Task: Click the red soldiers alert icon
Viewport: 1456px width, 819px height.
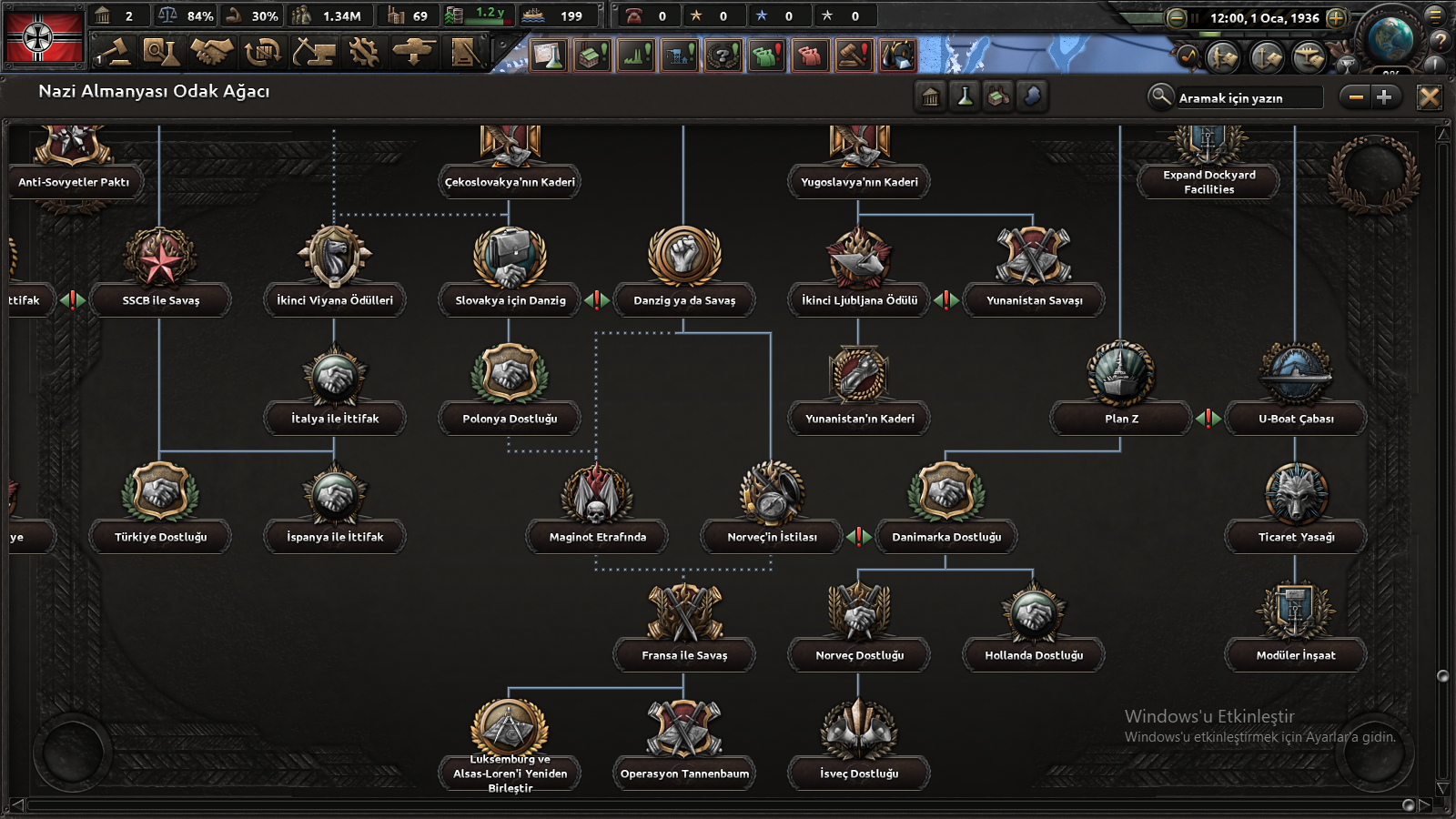Action: [x=810, y=56]
